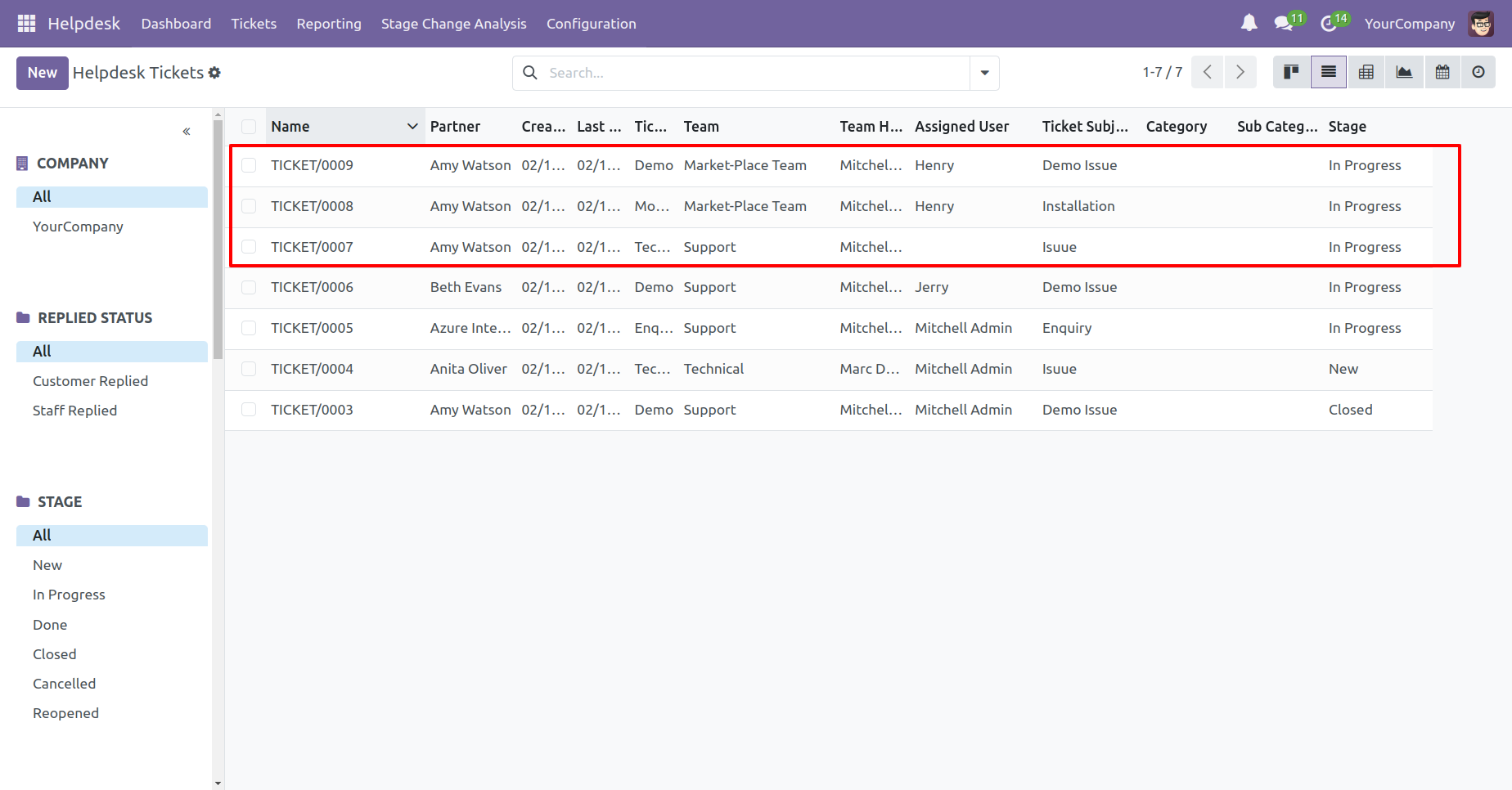
Task: Select the TICKET/0007 row checkbox
Action: click(249, 247)
